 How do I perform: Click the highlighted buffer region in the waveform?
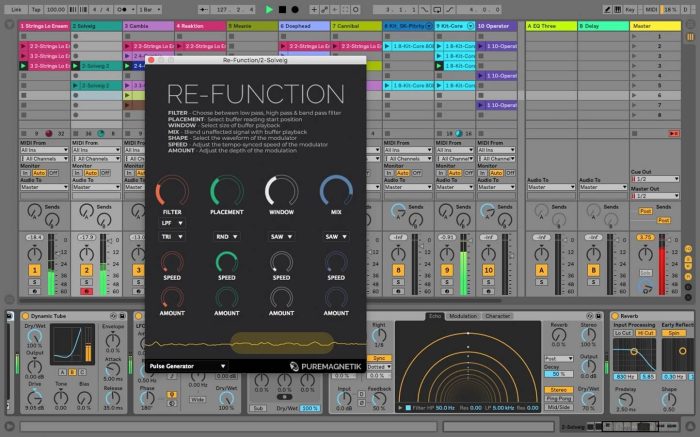click(x=282, y=343)
